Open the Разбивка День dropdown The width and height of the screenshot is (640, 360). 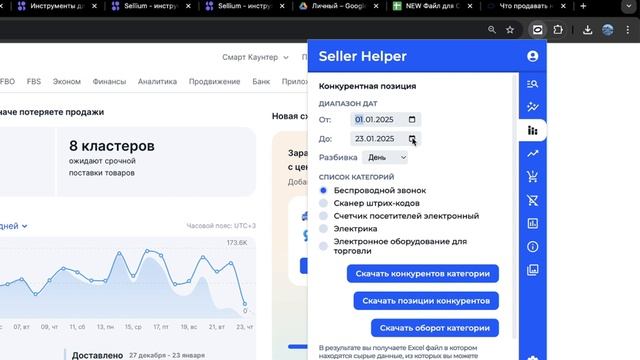(x=385, y=157)
